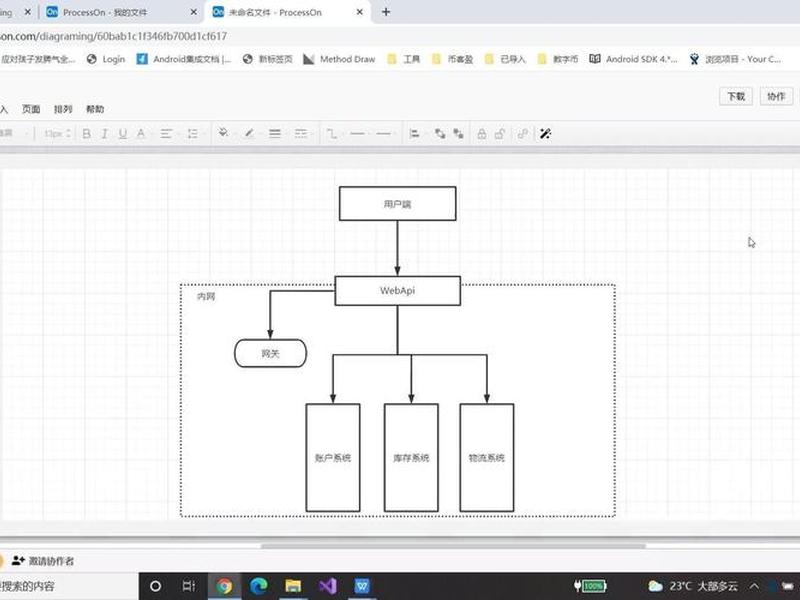Open the 帮助 menu
Screen dimensions: 800x600
click(95, 109)
